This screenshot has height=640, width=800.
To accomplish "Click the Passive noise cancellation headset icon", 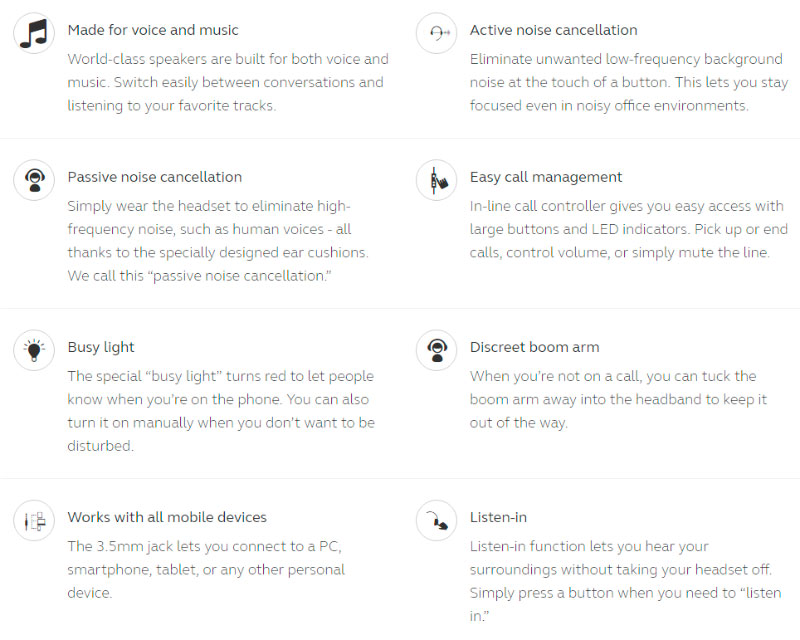I will point(34,180).
